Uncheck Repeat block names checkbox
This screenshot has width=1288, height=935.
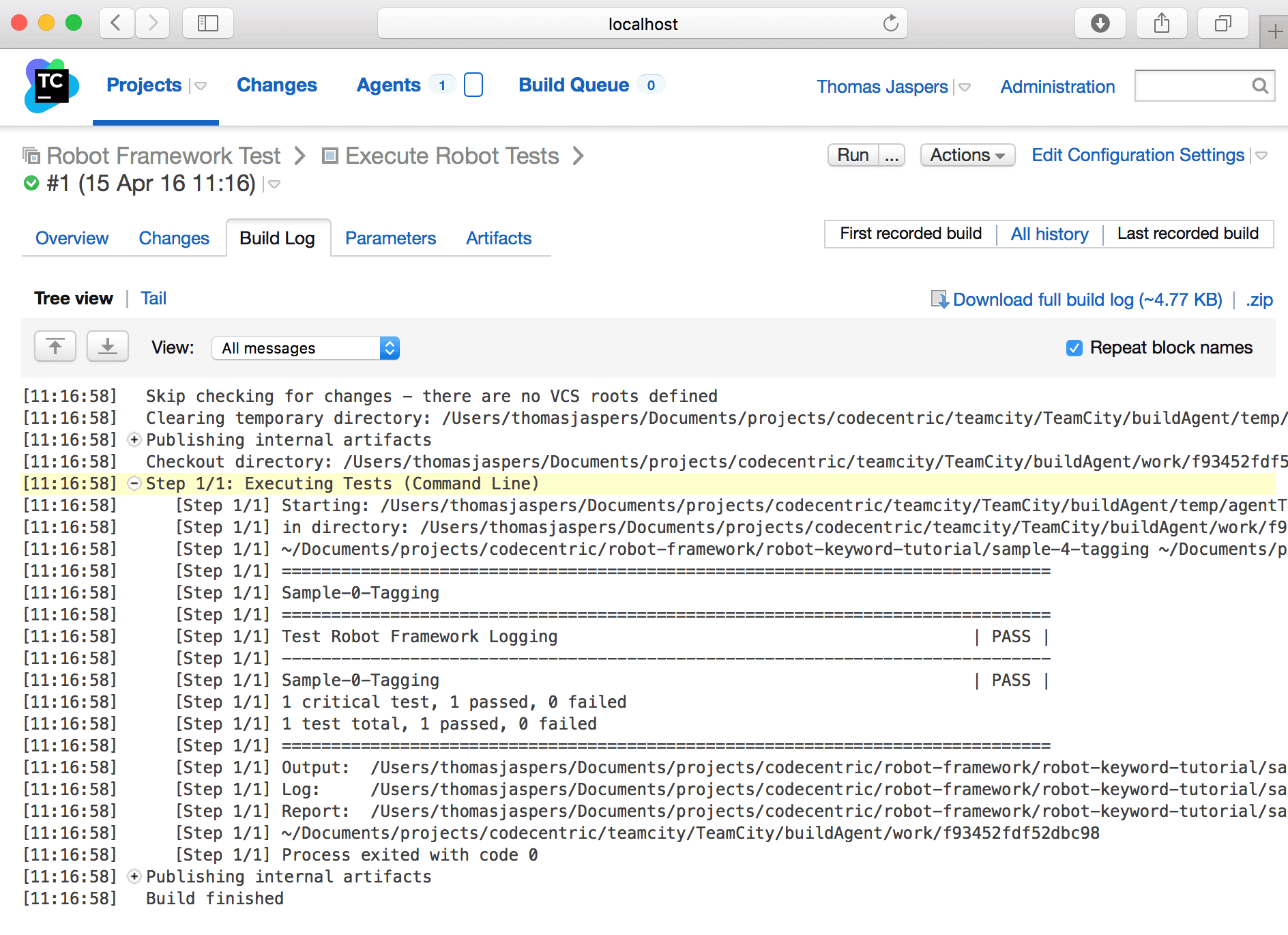point(1074,348)
